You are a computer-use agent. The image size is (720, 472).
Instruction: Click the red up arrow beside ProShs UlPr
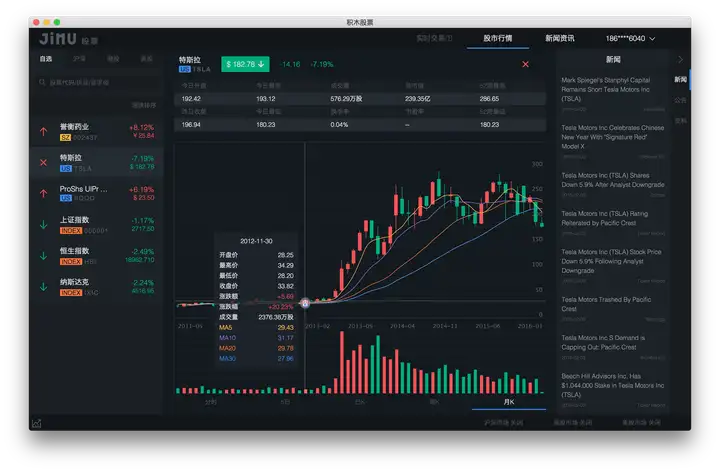(x=43, y=193)
